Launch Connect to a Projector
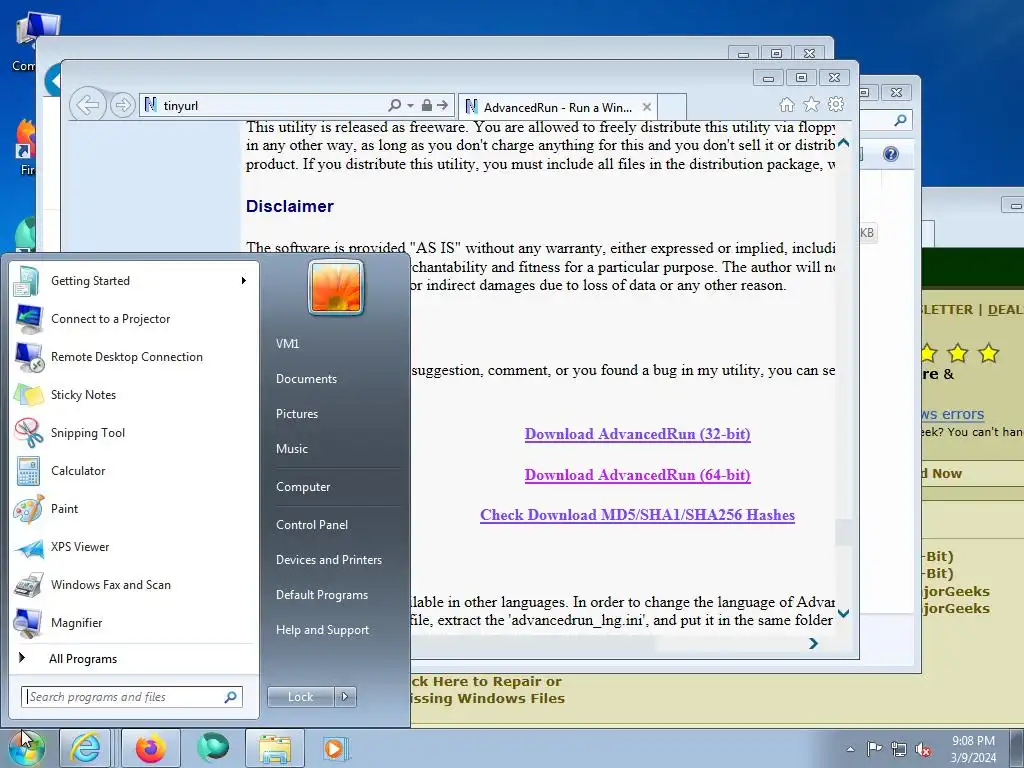The width and height of the screenshot is (1024, 768). [133, 319]
